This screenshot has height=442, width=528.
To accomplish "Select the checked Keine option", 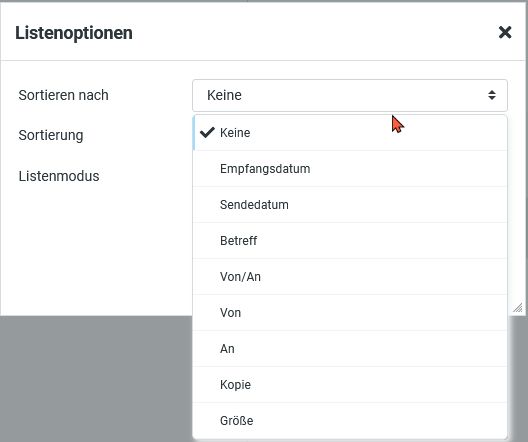I will click(350, 133).
